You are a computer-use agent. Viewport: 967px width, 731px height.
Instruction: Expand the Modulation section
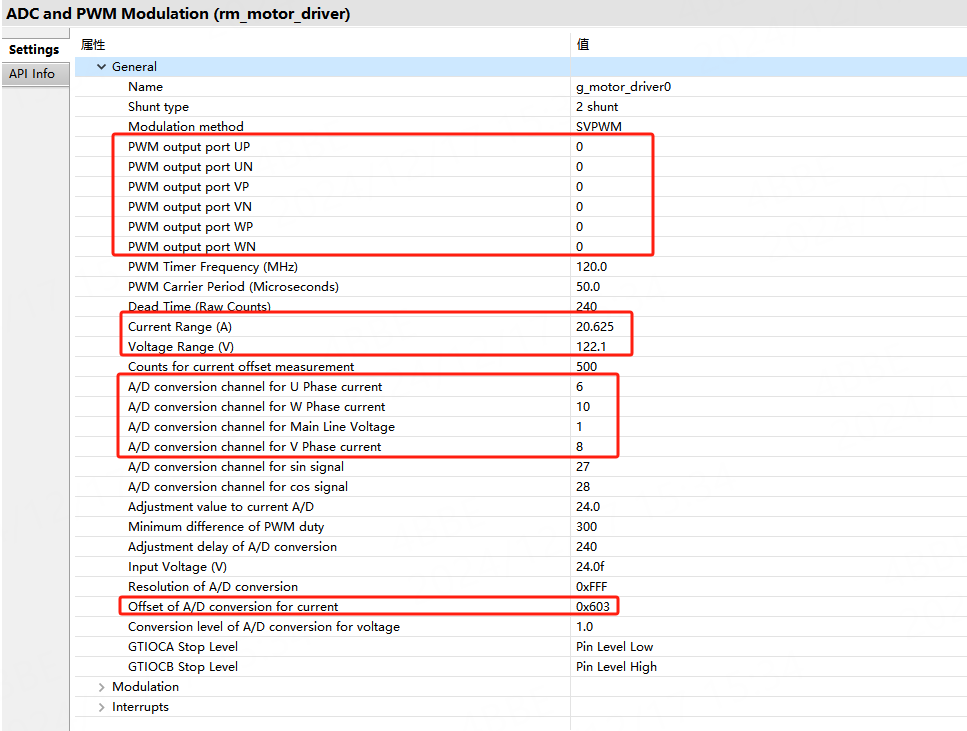click(101, 687)
